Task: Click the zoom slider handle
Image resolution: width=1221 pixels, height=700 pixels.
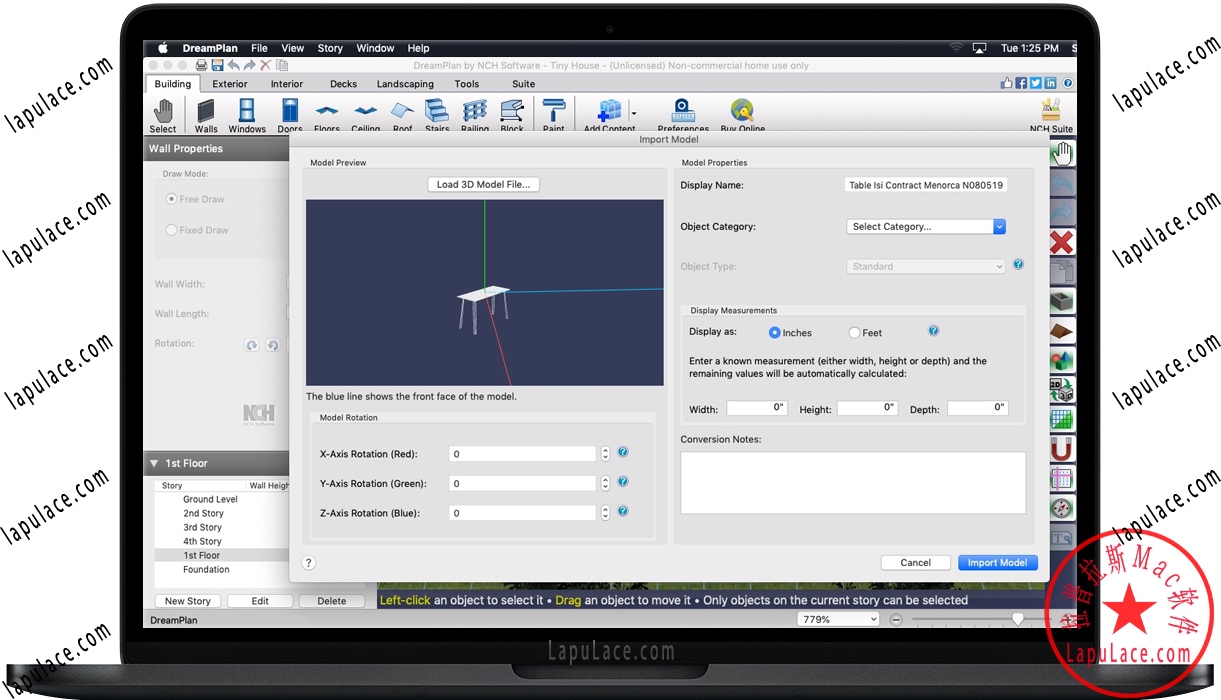Action: pos(1017,620)
